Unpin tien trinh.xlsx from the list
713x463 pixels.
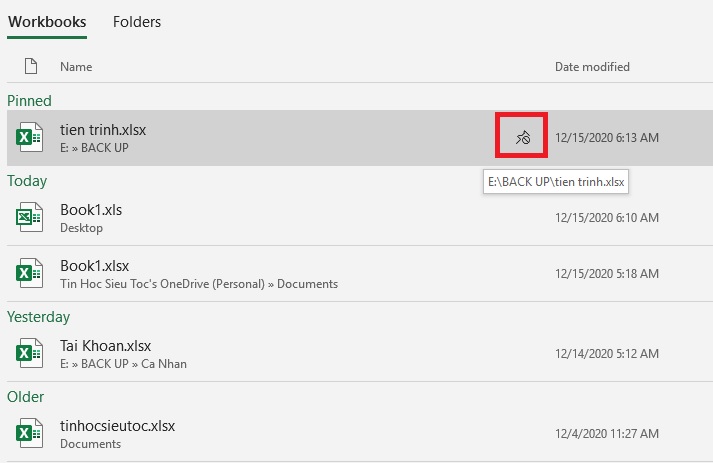point(523,137)
